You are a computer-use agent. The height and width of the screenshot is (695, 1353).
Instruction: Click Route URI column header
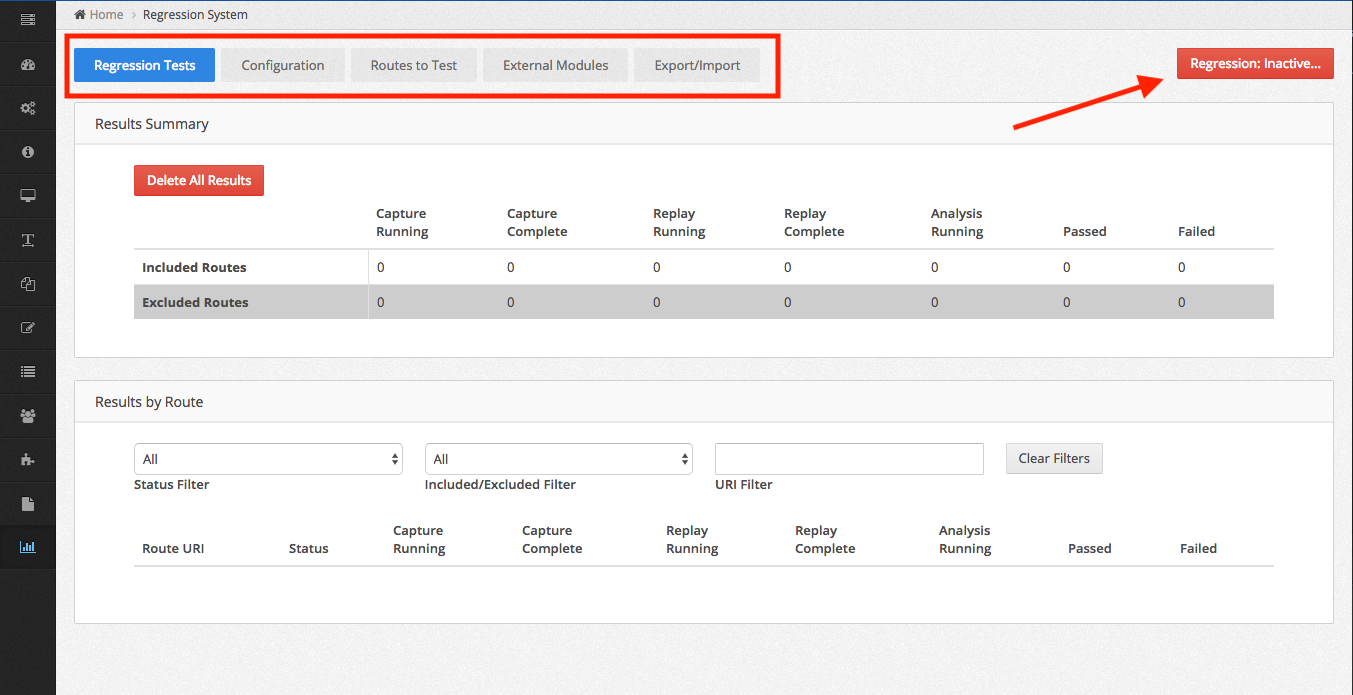(x=173, y=548)
